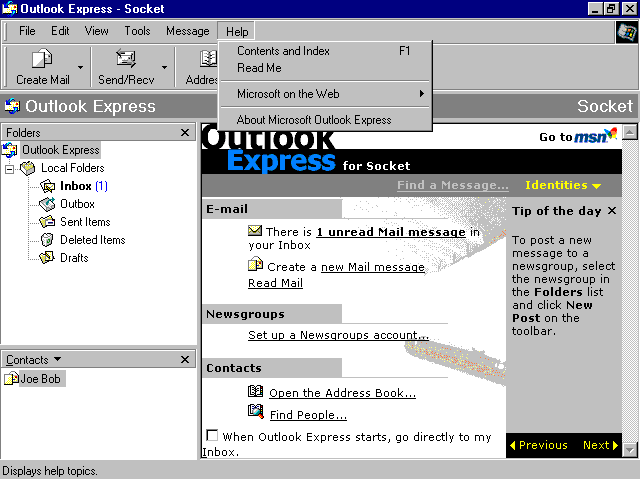Viewport: 640px width, 480px height.
Task: Open the Identities dropdown
Action: click(x=563, y=185)
